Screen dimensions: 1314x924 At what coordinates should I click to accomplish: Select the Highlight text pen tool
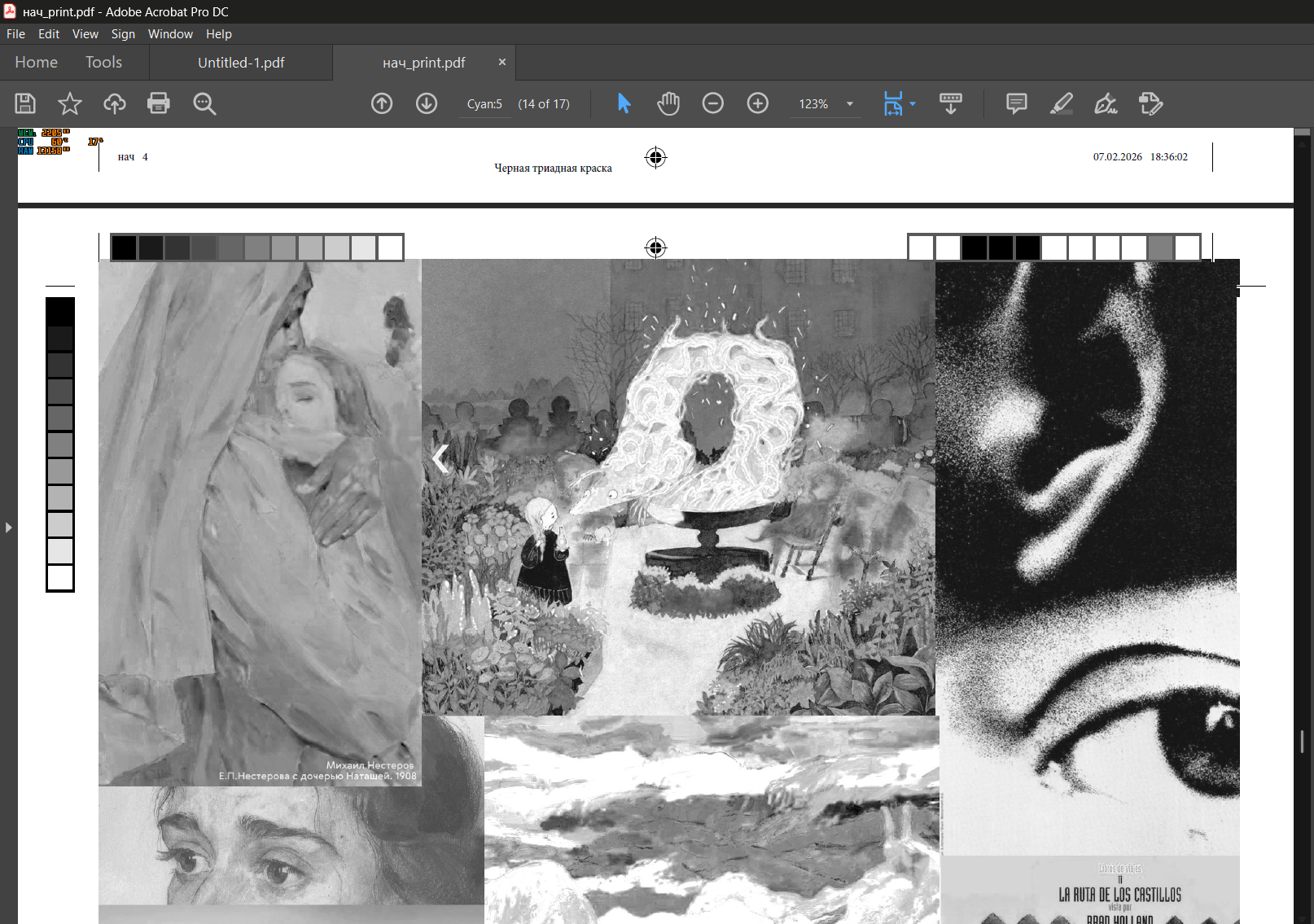[1062, 103]
